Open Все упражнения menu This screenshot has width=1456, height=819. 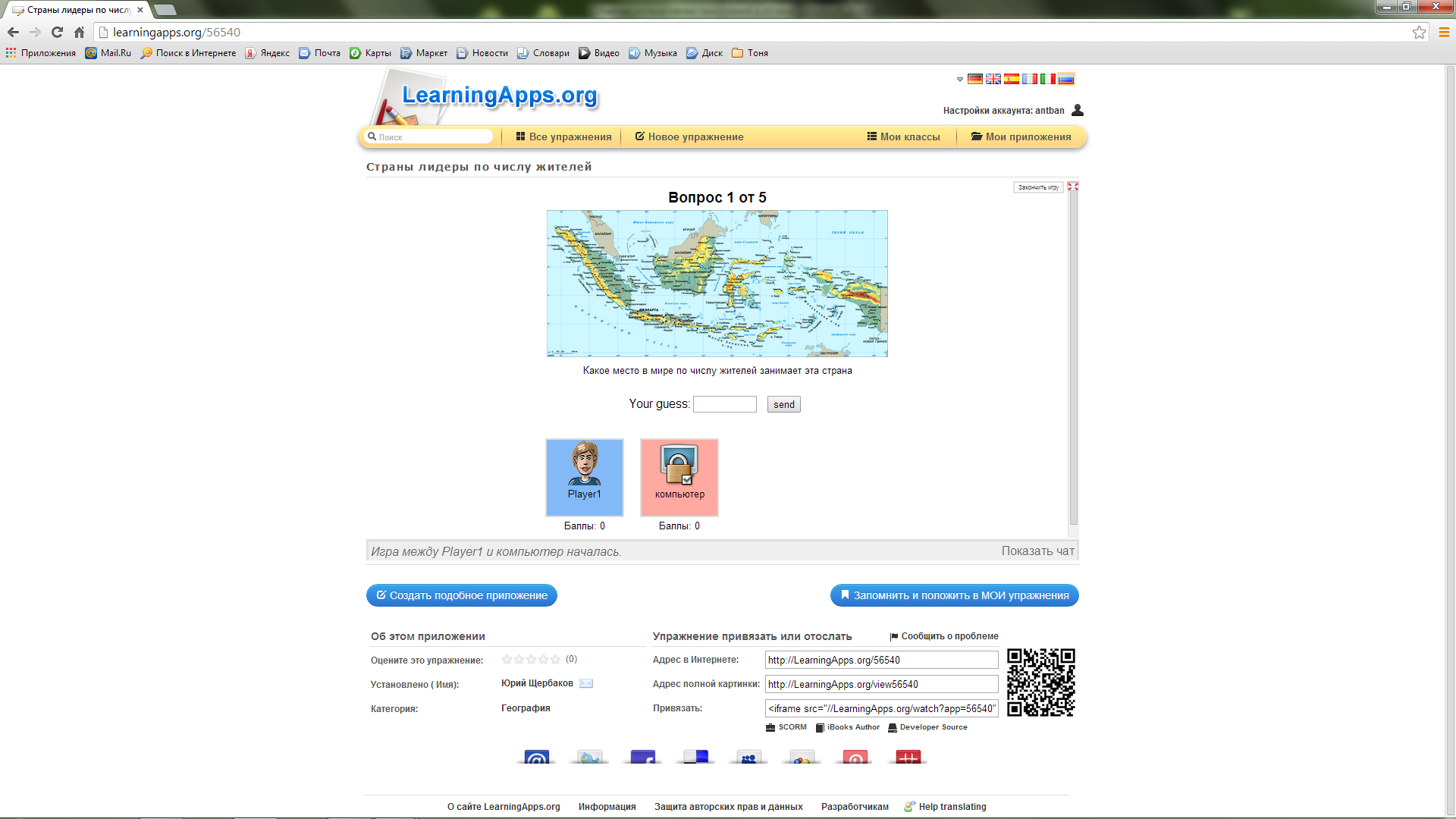click(x=563, y=136)
